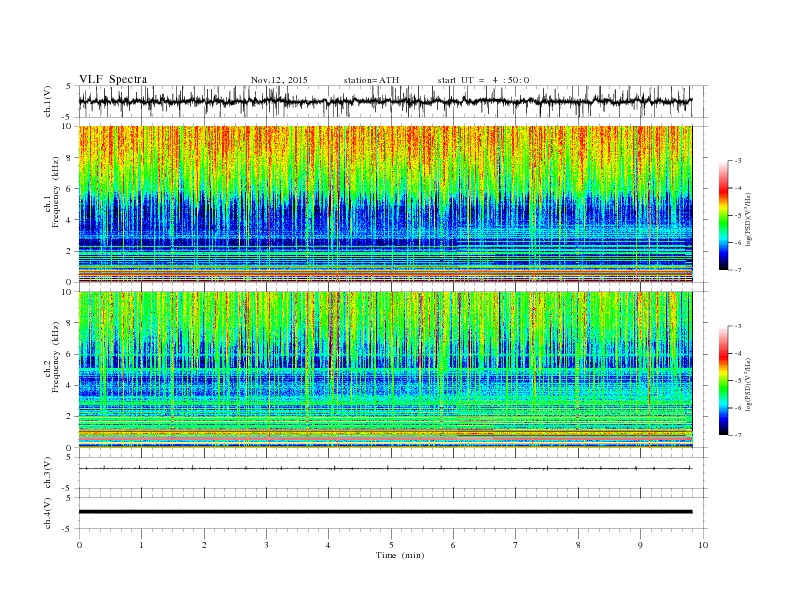Screen dimensions: 792x612
Task: Click the ch.3 waveform trace panel
Action: pyautogui.click(x=392, y=473)
